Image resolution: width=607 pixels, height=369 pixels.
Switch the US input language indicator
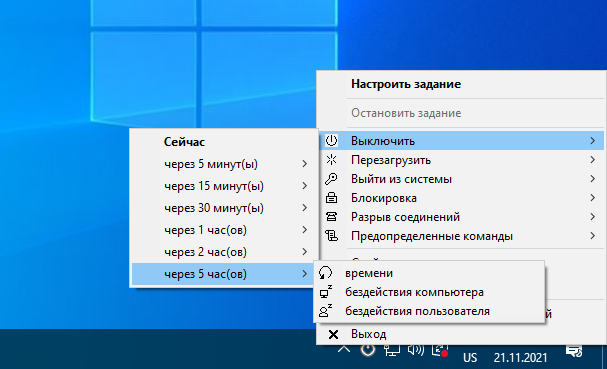click(x=470, y=357)
